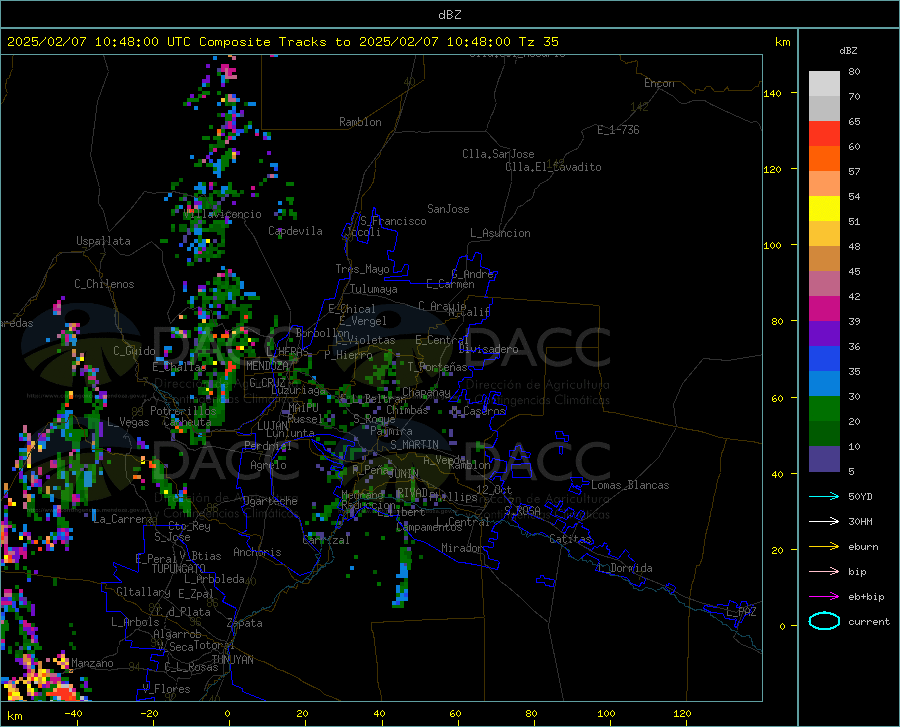Click the yellow eburn arrow in legend
Viewport: 900px width, 727px height.
coord(824,546)
